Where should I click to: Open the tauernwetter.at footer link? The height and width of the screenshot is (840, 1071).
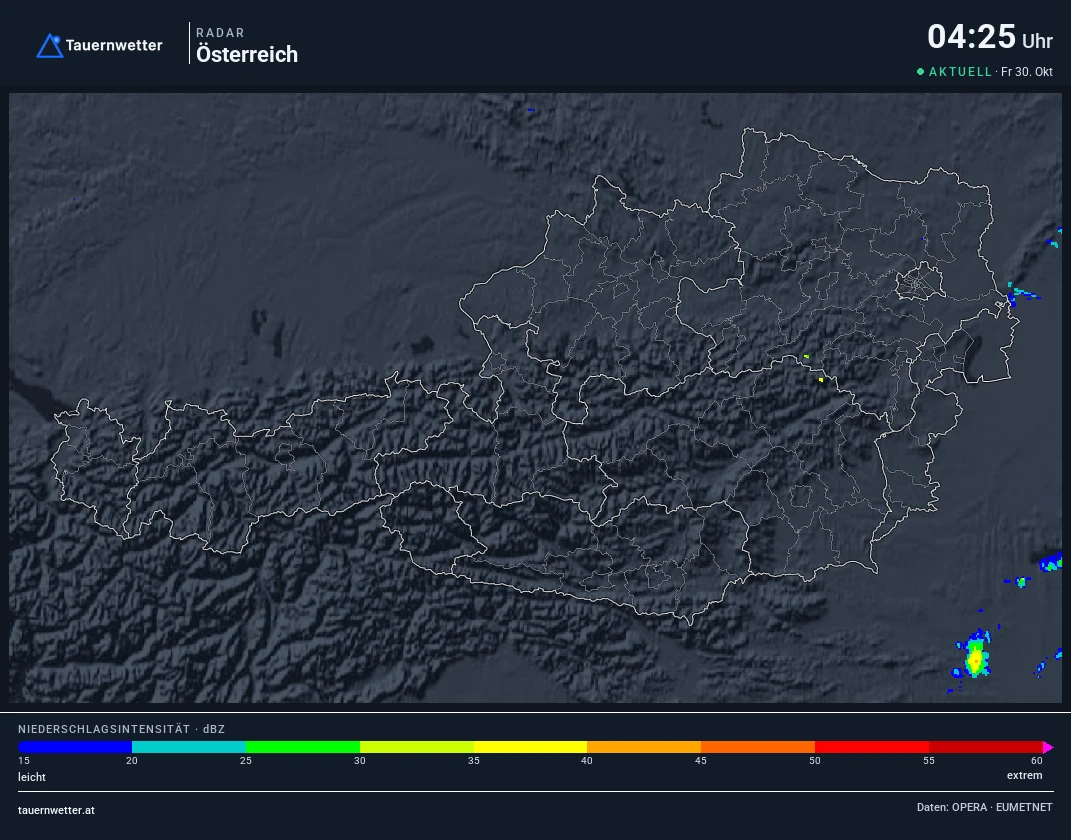[x=57, y=811]
